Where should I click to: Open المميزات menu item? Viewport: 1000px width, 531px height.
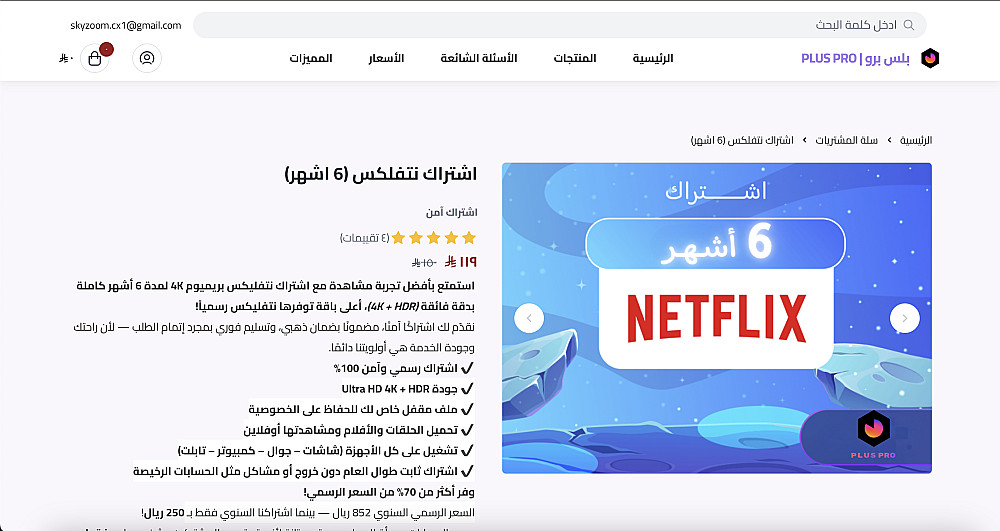click(311, 58)
